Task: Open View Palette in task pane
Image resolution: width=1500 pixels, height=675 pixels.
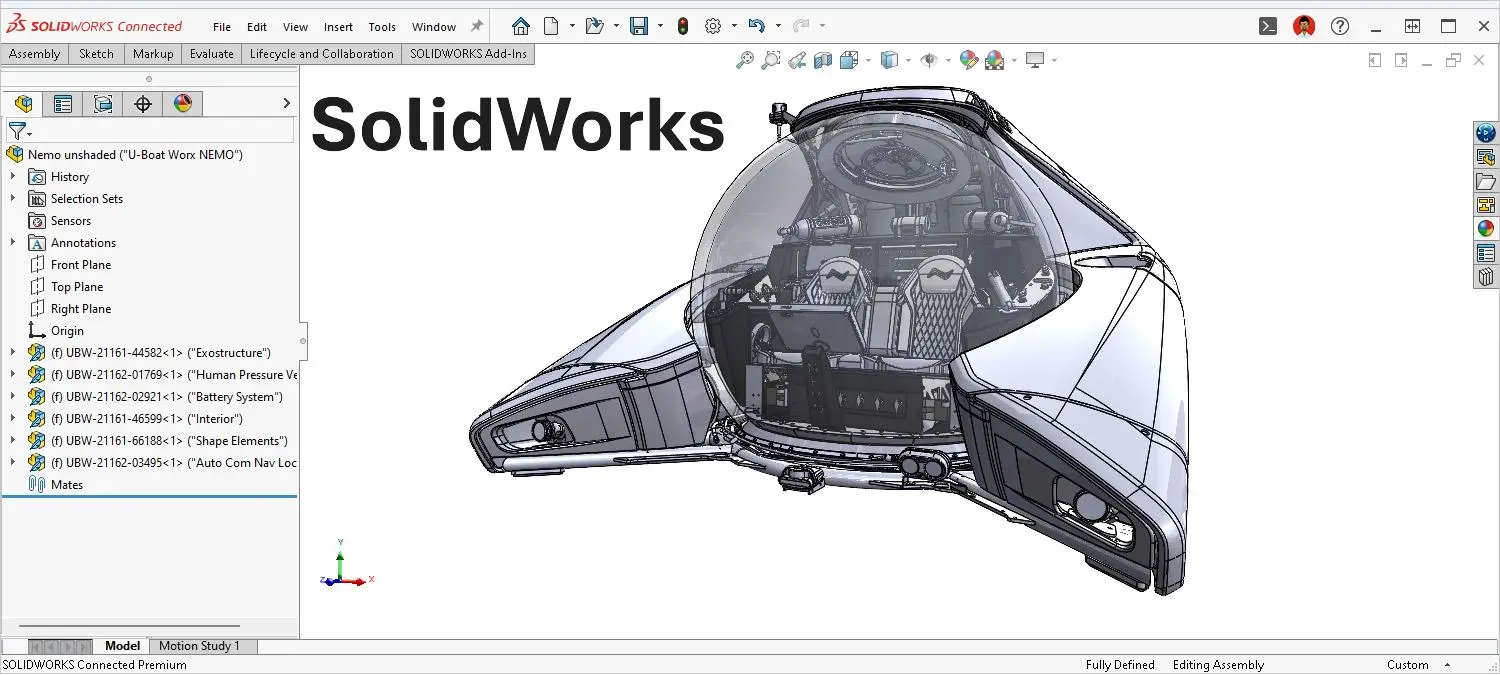Action: pos(1486,205)
